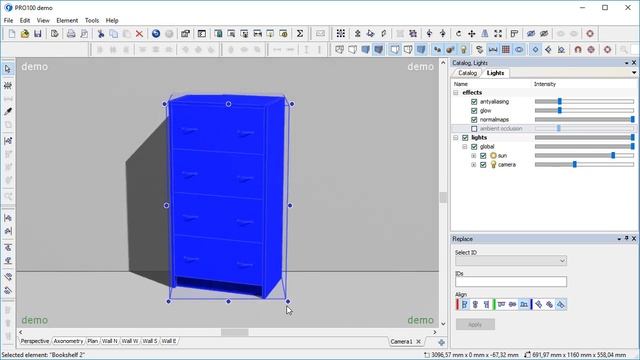Viewport: 640px width, 360px height.
Task: Click the red magnet snap icon
Action: coord(578,50)
